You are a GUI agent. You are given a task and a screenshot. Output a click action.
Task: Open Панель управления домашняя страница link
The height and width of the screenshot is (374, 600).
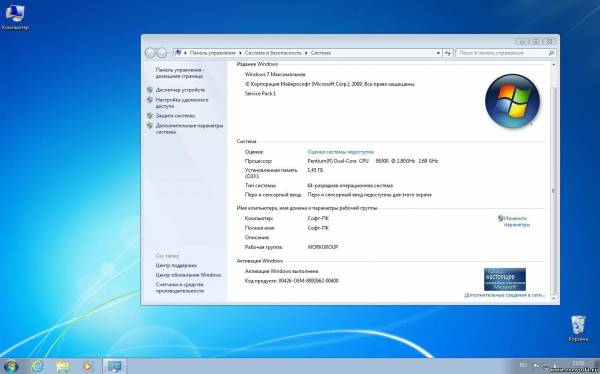coord(179,73)
